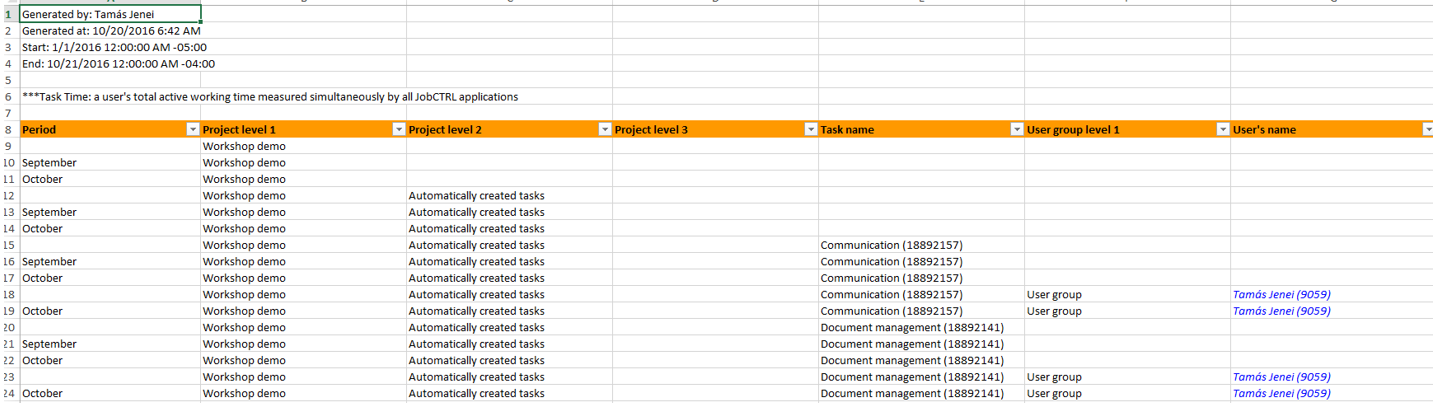
Task: Click the 'Generated at: 10/20/2016' cell
Action: coord(110,31)
